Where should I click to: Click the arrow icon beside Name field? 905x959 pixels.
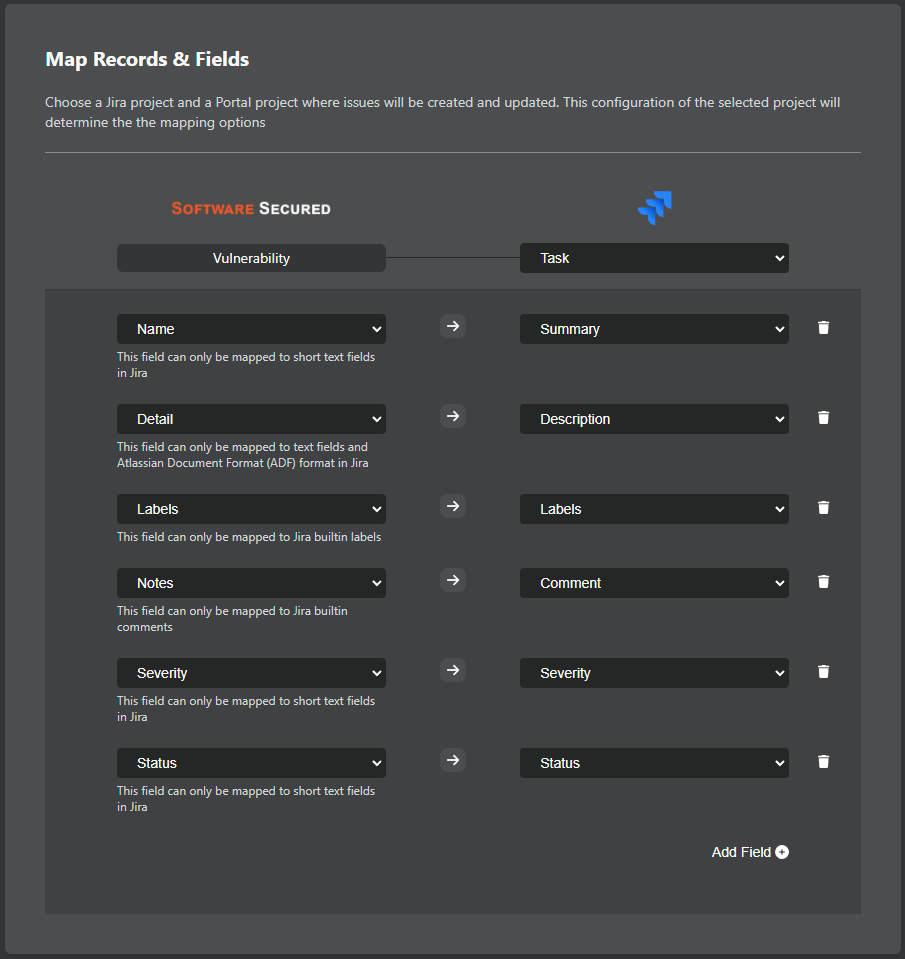[453, 326]
